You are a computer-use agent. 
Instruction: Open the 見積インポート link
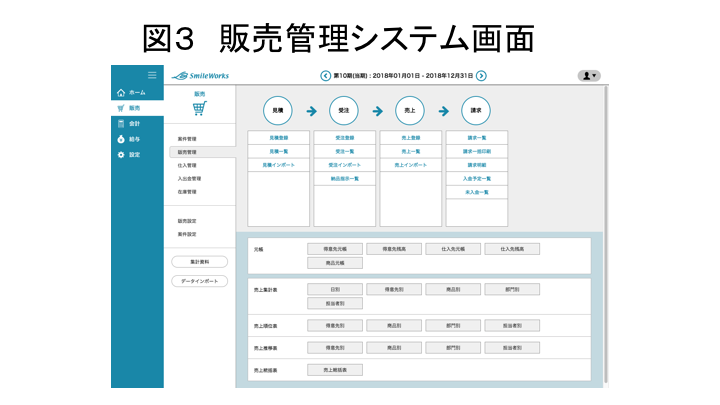279,165
